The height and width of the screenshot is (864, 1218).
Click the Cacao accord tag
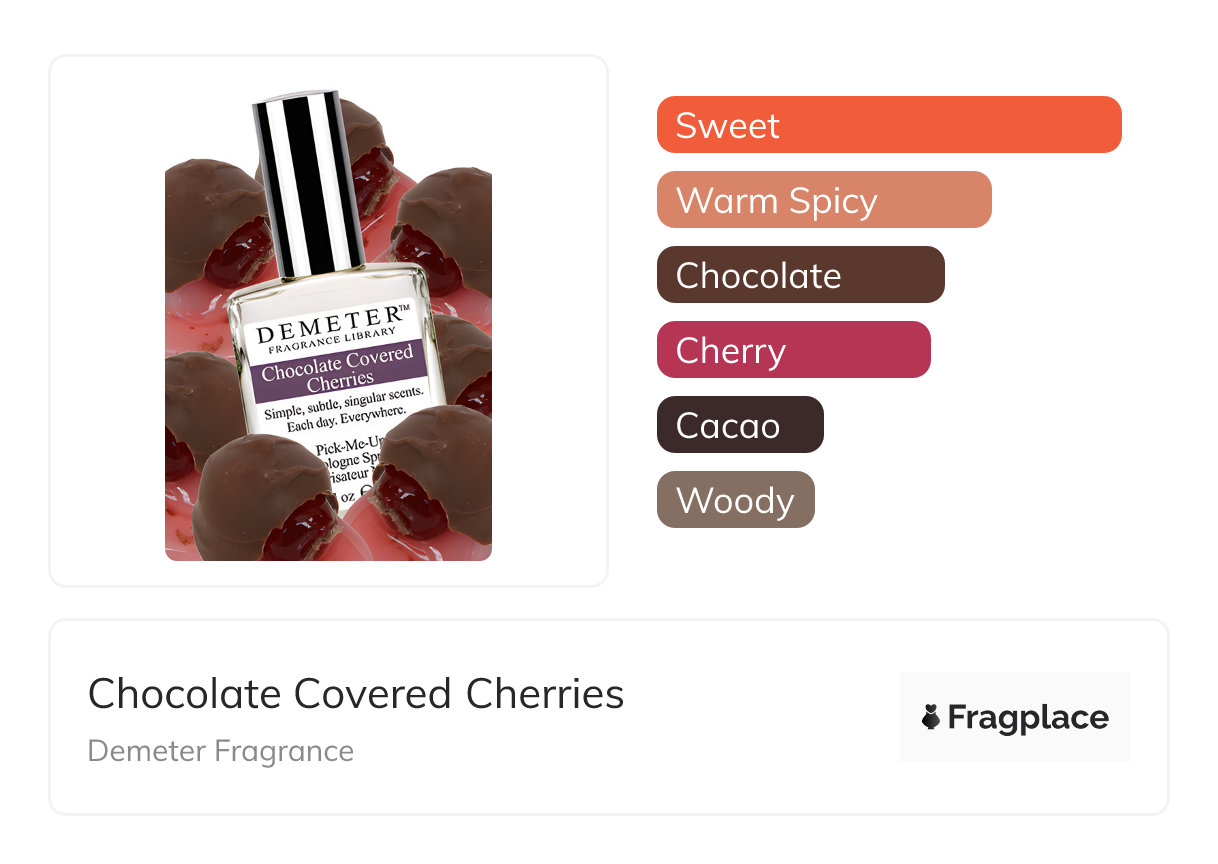[740, 425]
